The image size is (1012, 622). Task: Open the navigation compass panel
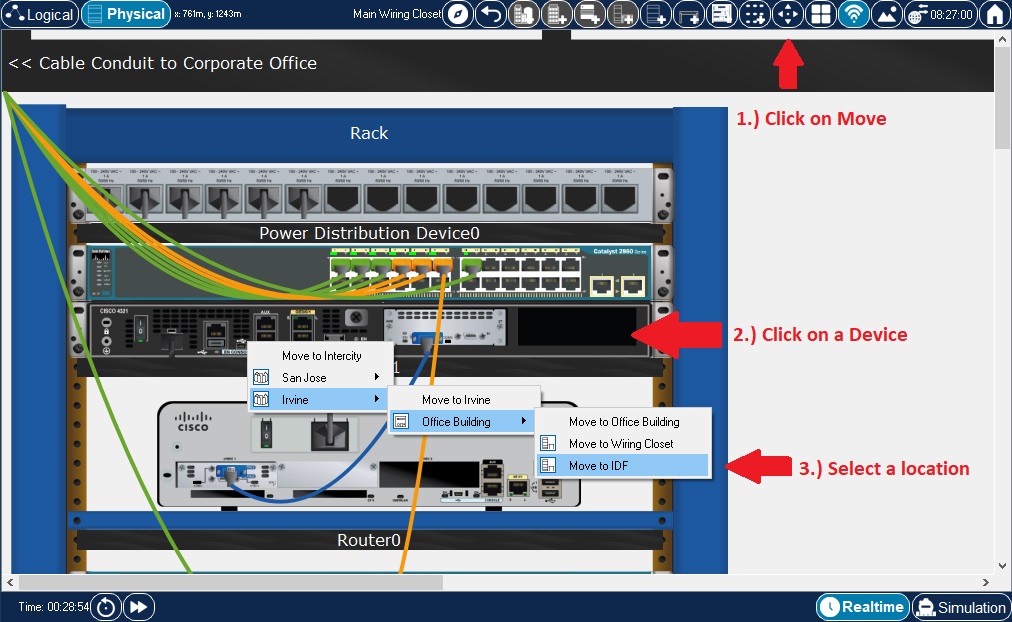click(457, 14)
